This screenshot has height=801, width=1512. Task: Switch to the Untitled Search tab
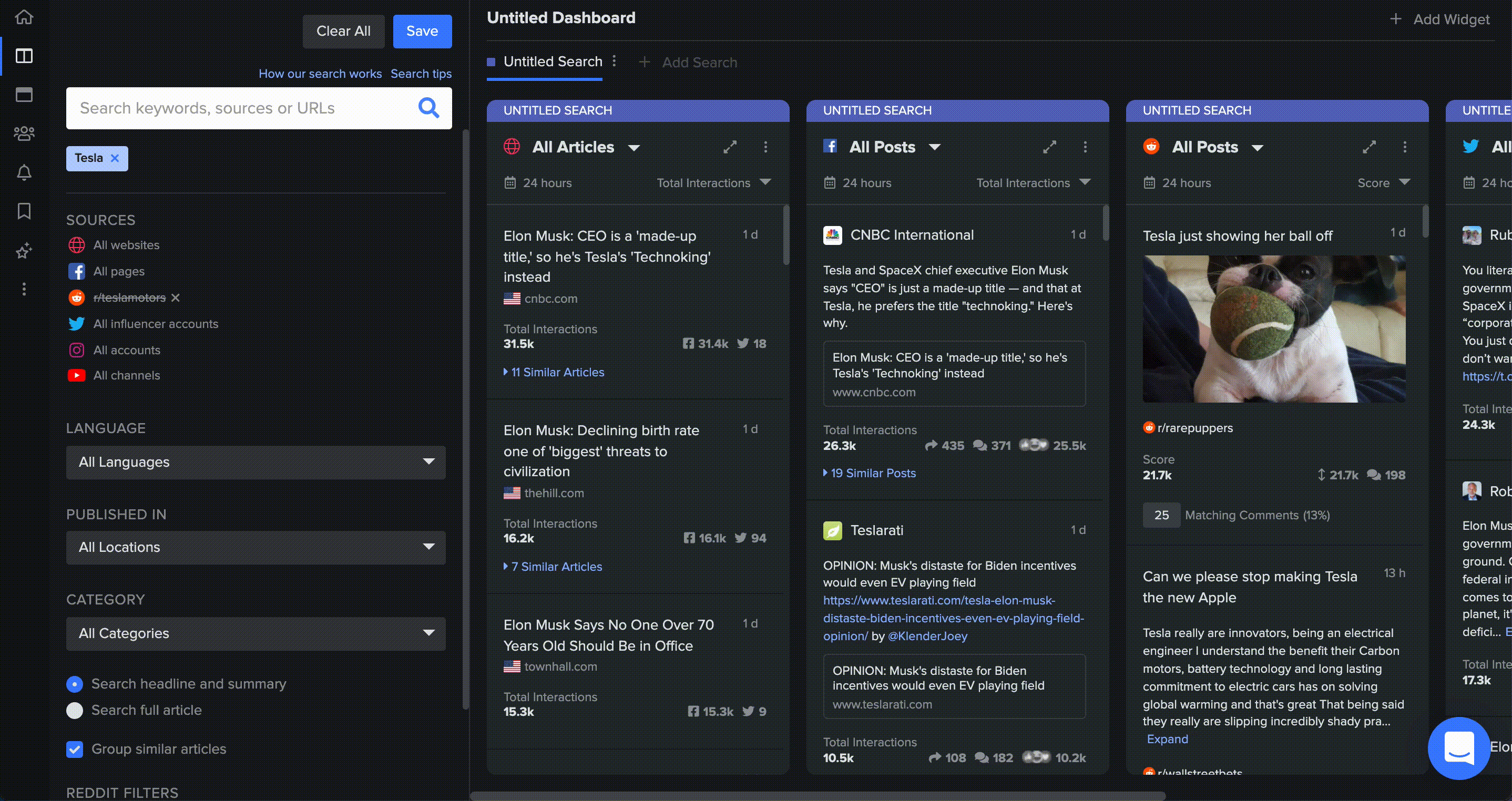pyautogui.click(x=553, y=61)
